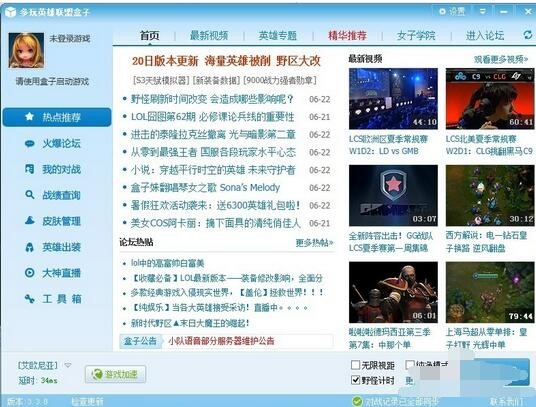Click the 战绩查询 magnifier icon
Viewport: 536px width, 407px height.
coord(30,195)
